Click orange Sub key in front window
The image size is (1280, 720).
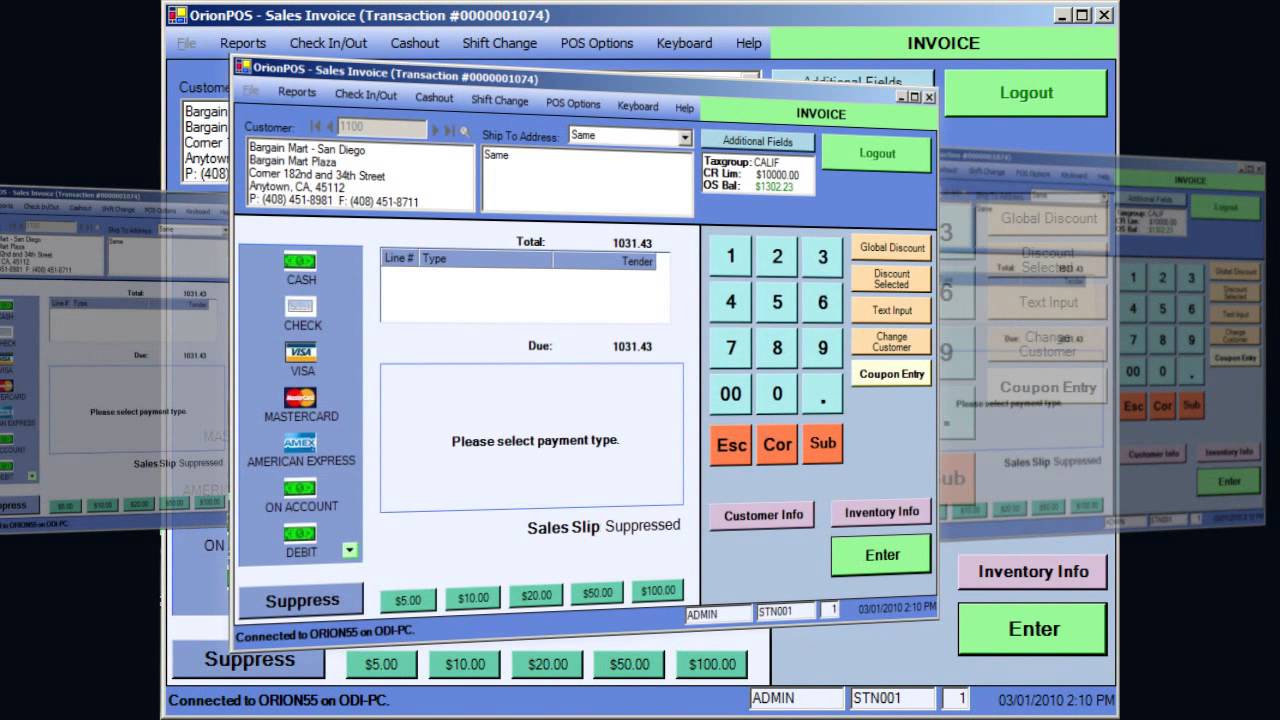pyautogui.click(x=823, y=443)
